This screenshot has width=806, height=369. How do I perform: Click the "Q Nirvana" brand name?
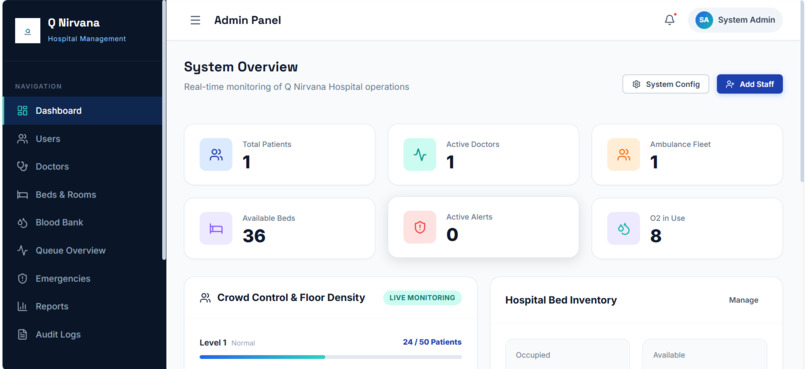point(74,23)
